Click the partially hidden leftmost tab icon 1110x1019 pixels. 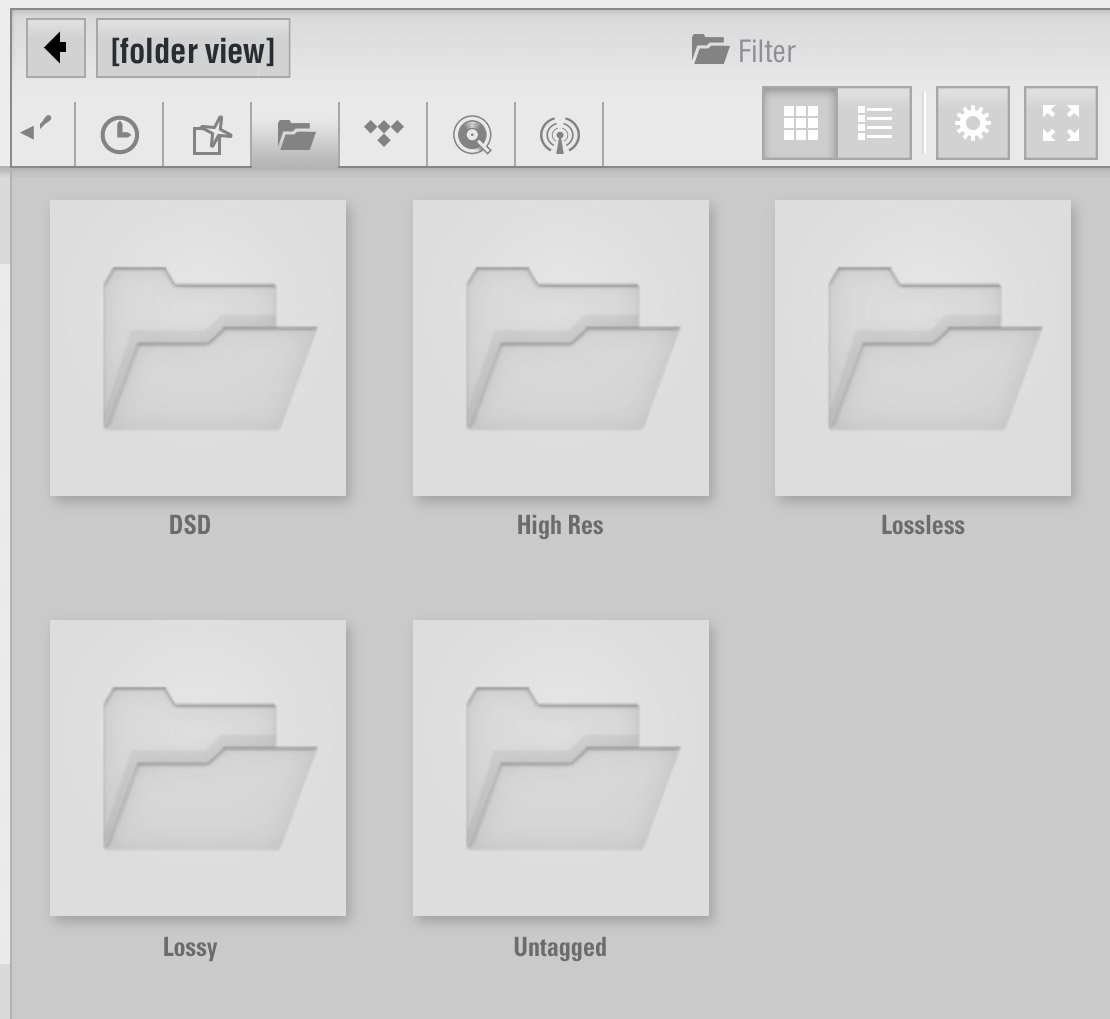pyautogui.click(x=36, y=130)
